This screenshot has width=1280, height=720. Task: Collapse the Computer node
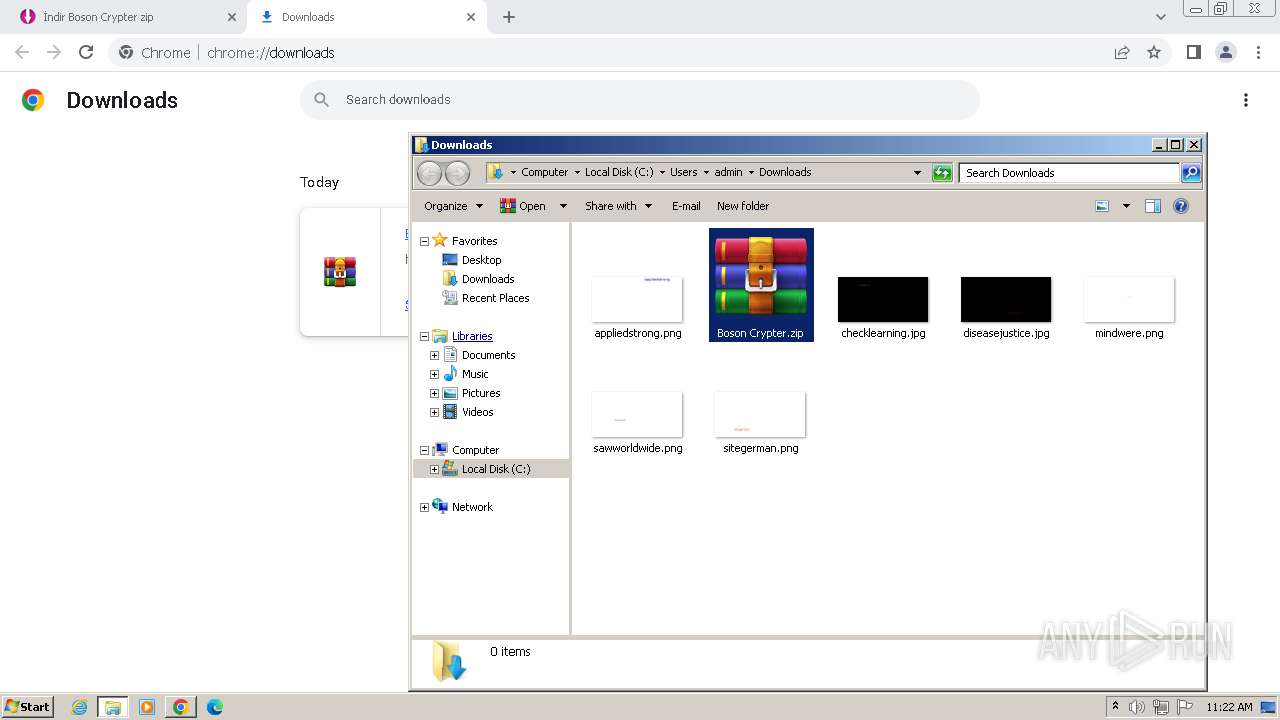(x=424, y=451)
